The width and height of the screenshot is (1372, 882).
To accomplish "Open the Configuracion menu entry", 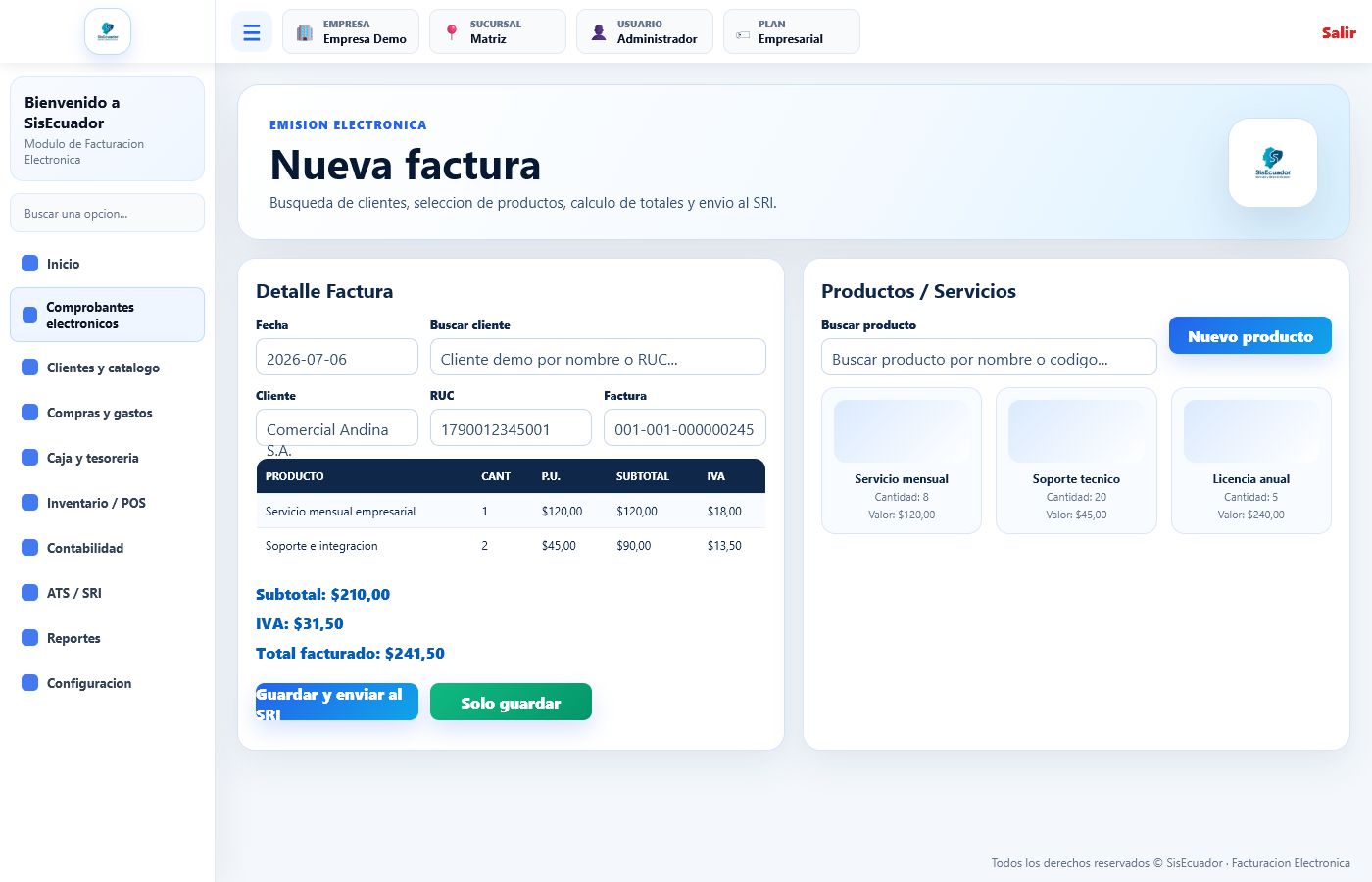I will (107, 683).
